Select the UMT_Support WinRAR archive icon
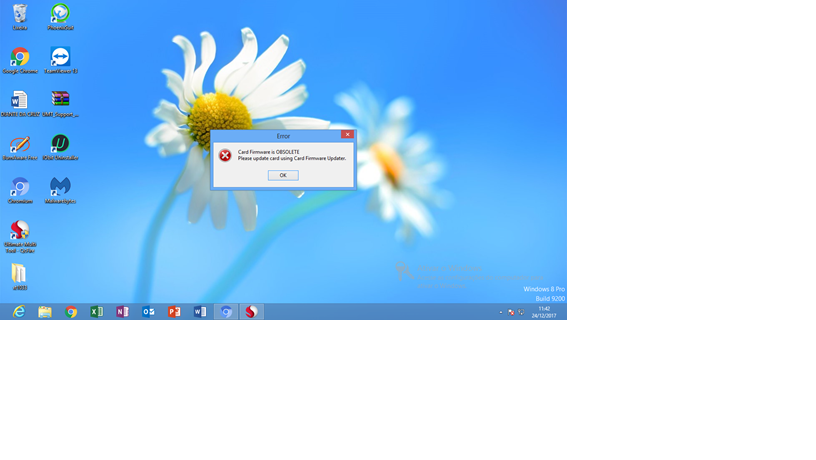Screen dimensions: 816x460 [60, 104]
